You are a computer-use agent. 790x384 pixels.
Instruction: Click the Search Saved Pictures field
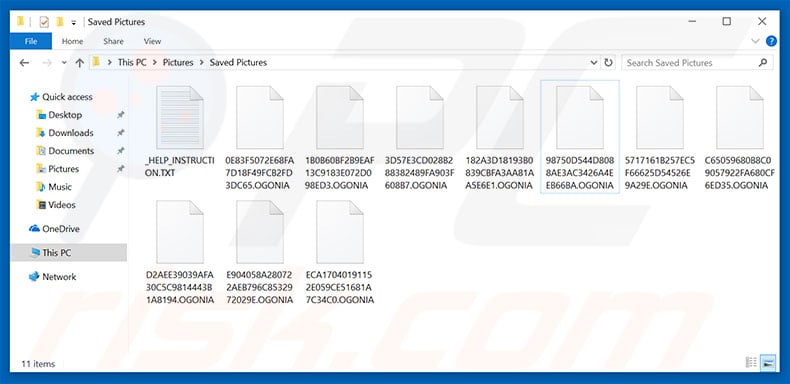pos(697,62)
